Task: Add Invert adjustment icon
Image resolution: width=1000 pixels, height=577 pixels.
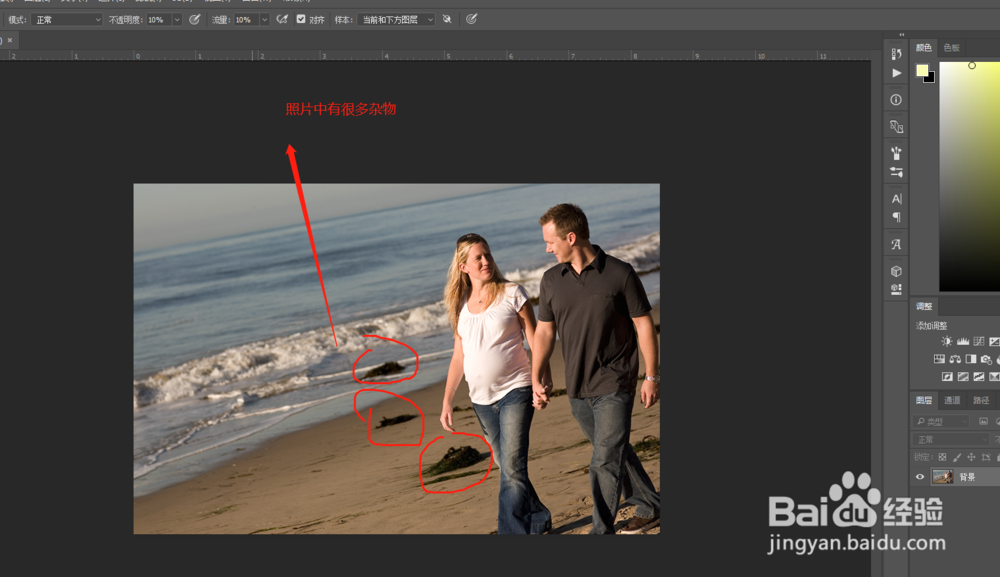Action: (947, 377)
